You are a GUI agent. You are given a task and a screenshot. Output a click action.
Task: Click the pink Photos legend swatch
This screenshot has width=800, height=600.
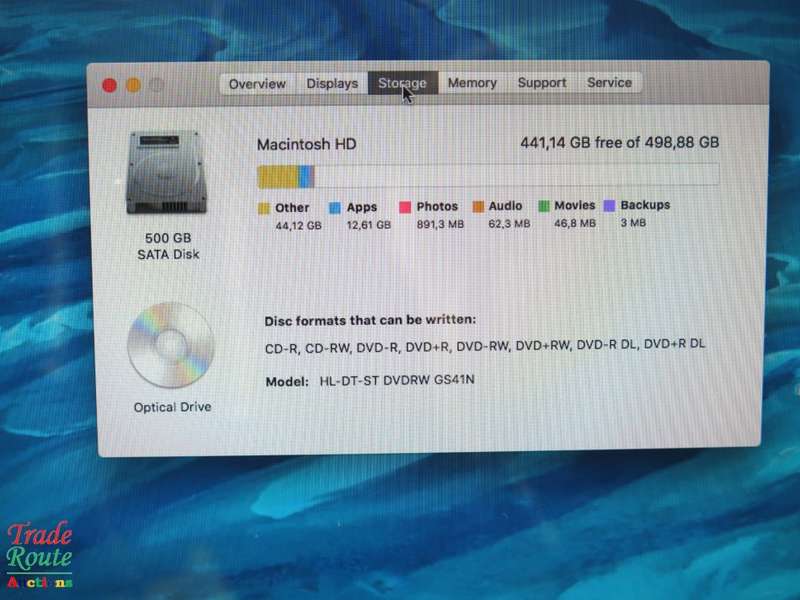click(x=405, y=207)
